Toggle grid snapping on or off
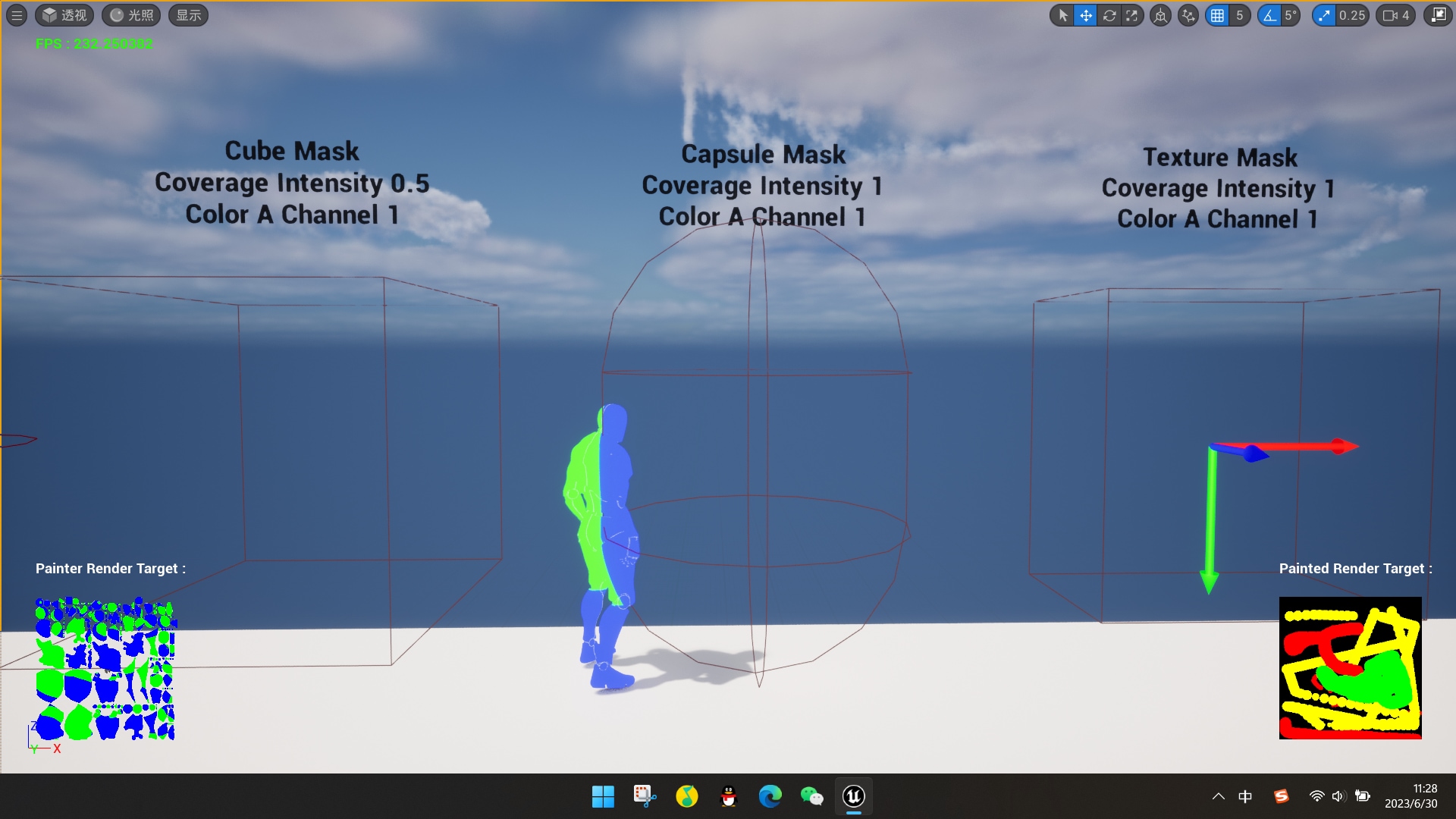1456x819 pixels. coord(1219,15)
